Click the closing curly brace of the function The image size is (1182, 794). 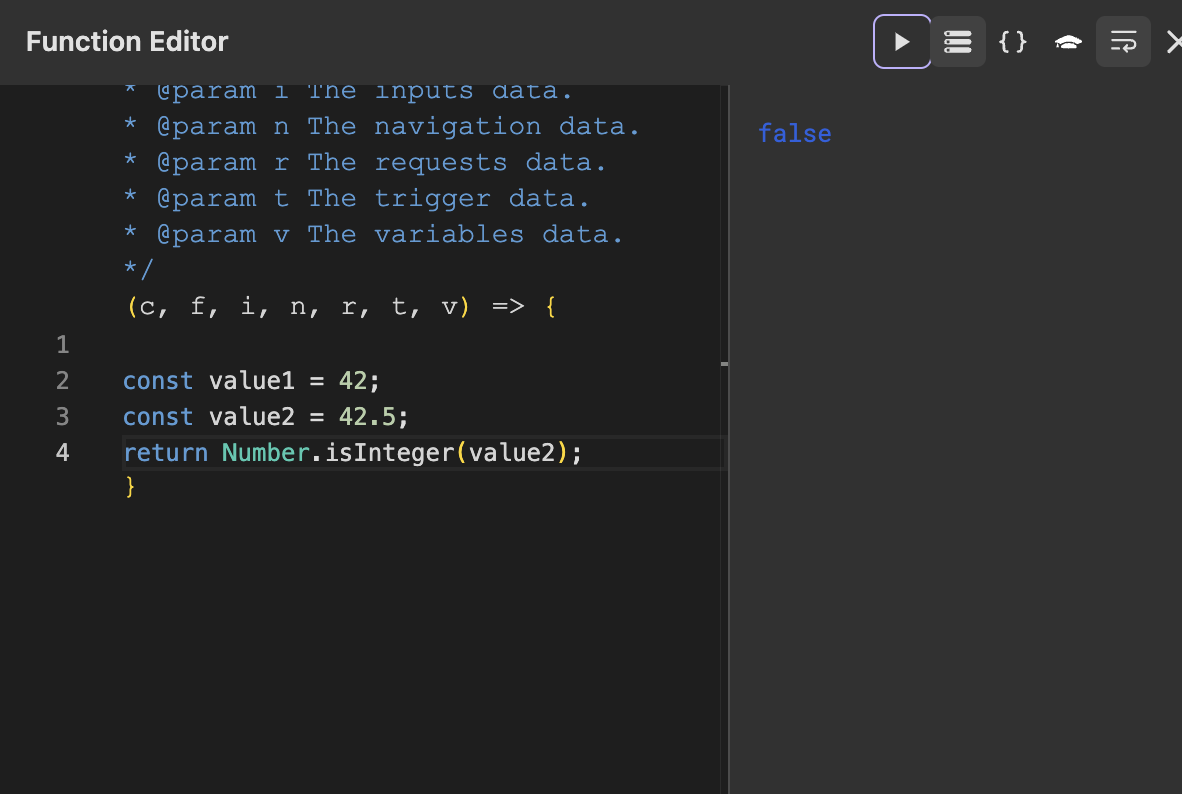pos(130,487)
